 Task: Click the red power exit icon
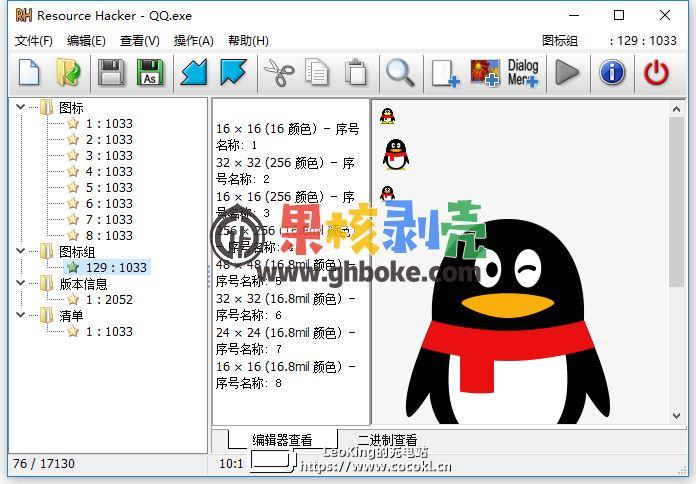point(656,73)
